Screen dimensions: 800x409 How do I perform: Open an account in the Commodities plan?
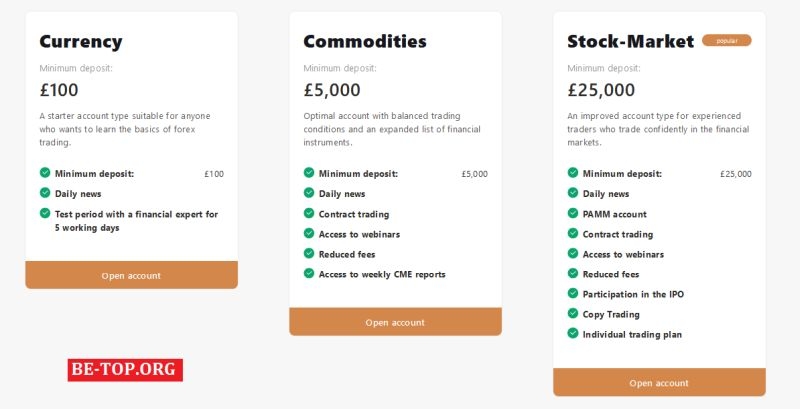tap(395, 322)
